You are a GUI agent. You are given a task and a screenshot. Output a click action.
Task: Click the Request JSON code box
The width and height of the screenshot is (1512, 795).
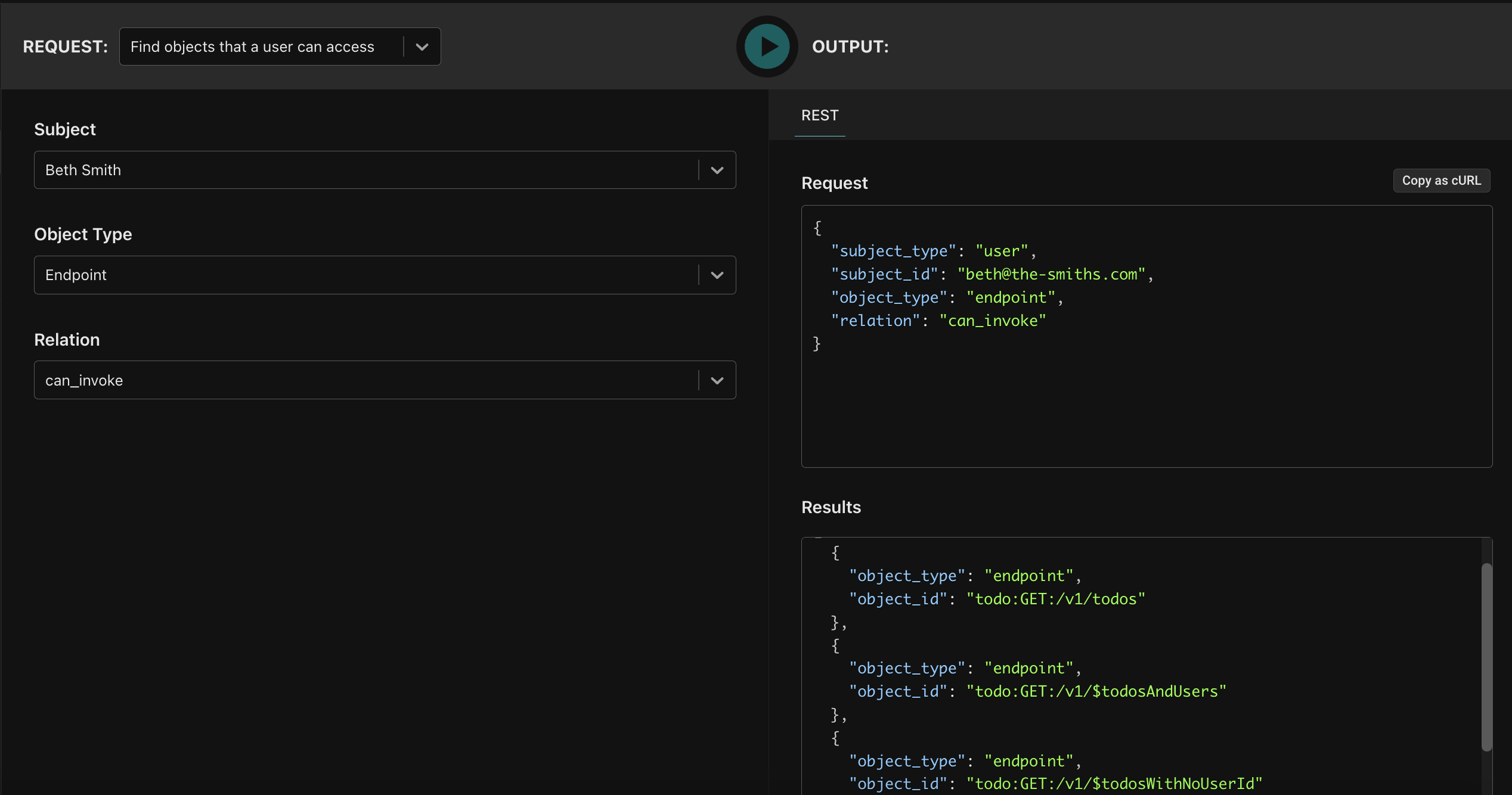point(1147,337)
